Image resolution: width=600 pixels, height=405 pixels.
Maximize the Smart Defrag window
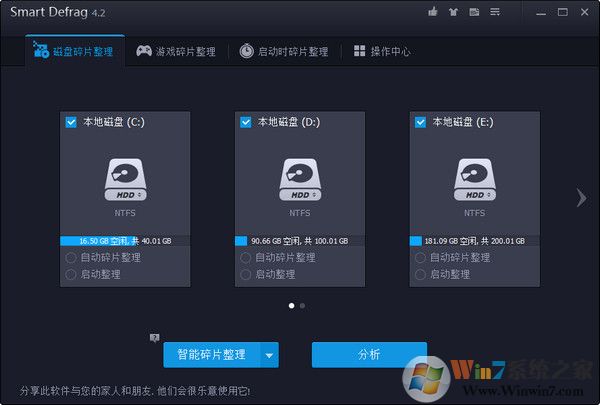pyautogui.click(x=562, y=12)
